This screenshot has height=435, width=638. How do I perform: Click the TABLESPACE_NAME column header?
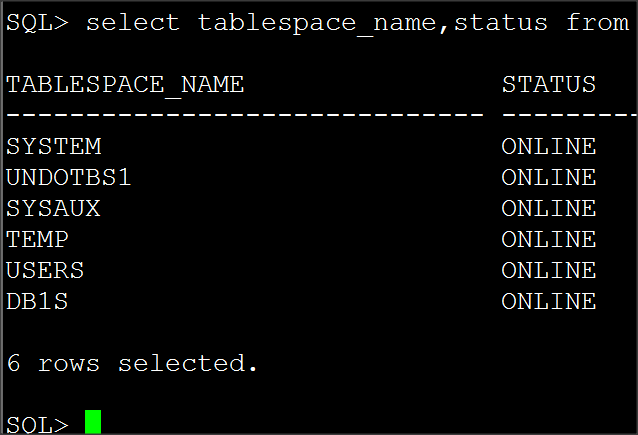(125, 85)
